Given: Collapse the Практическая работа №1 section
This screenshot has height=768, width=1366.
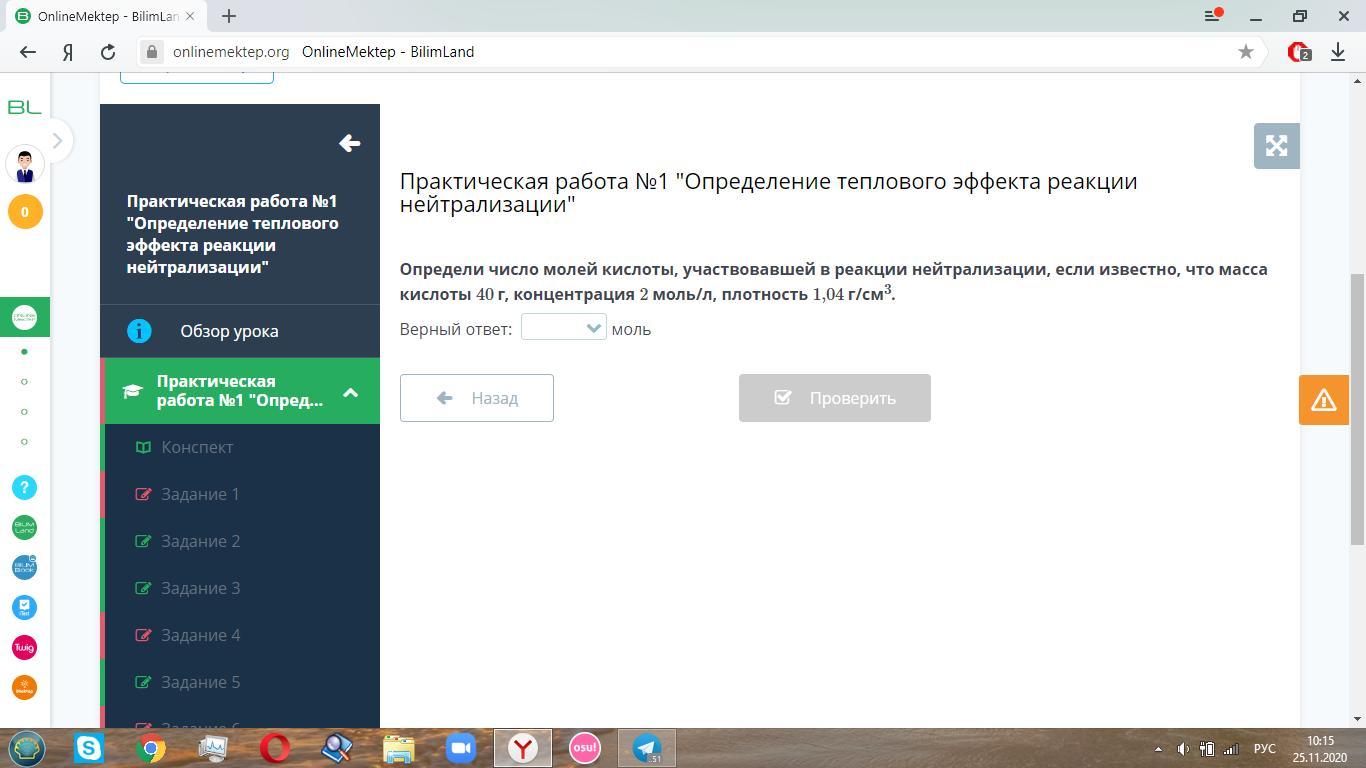Looking at the screenshot, I should pyautogui.click(x=350, y=392).
